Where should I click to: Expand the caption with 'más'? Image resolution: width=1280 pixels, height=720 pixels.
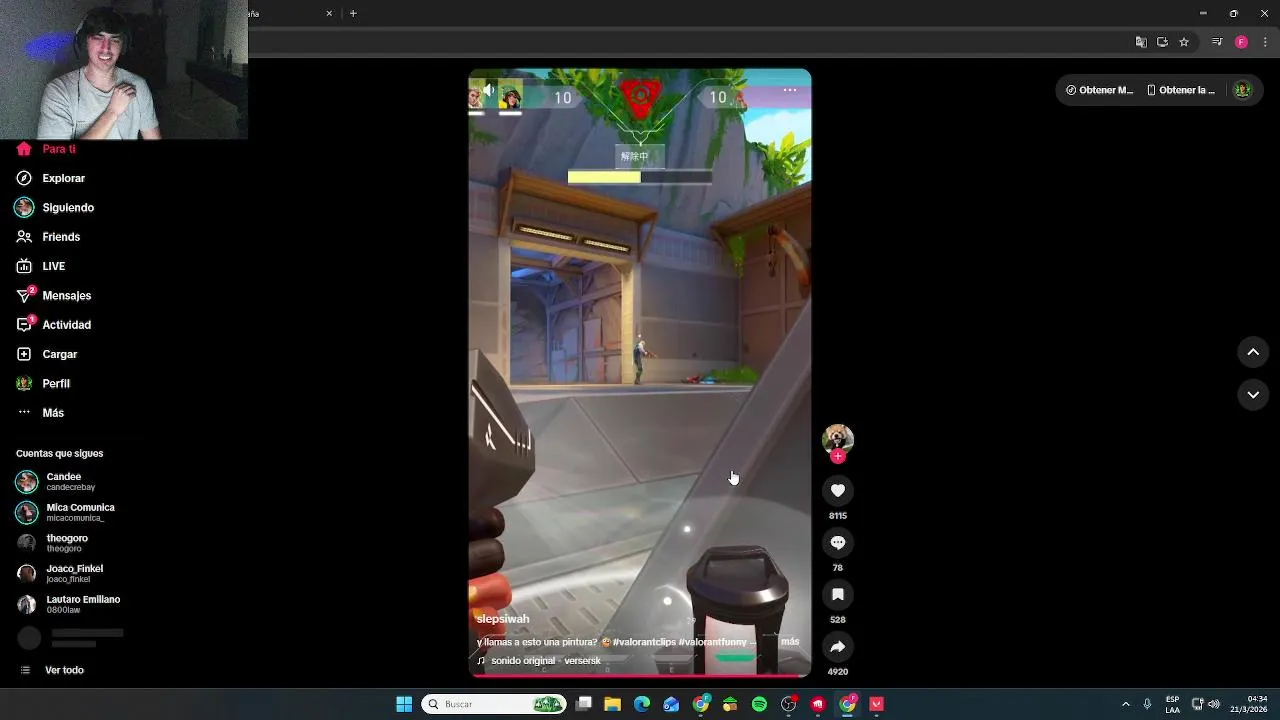pos(790,642)
